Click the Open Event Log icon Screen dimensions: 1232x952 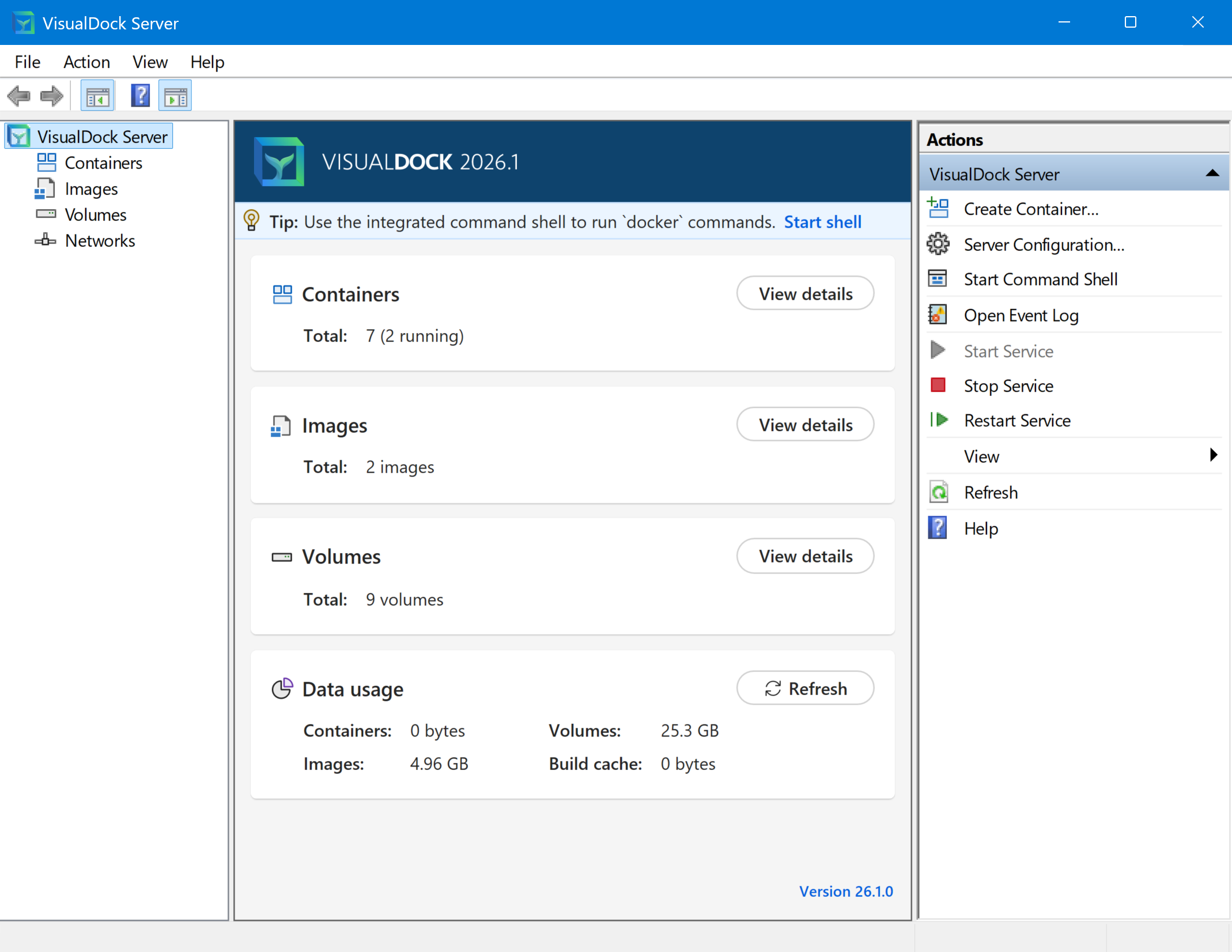point(938,315)
